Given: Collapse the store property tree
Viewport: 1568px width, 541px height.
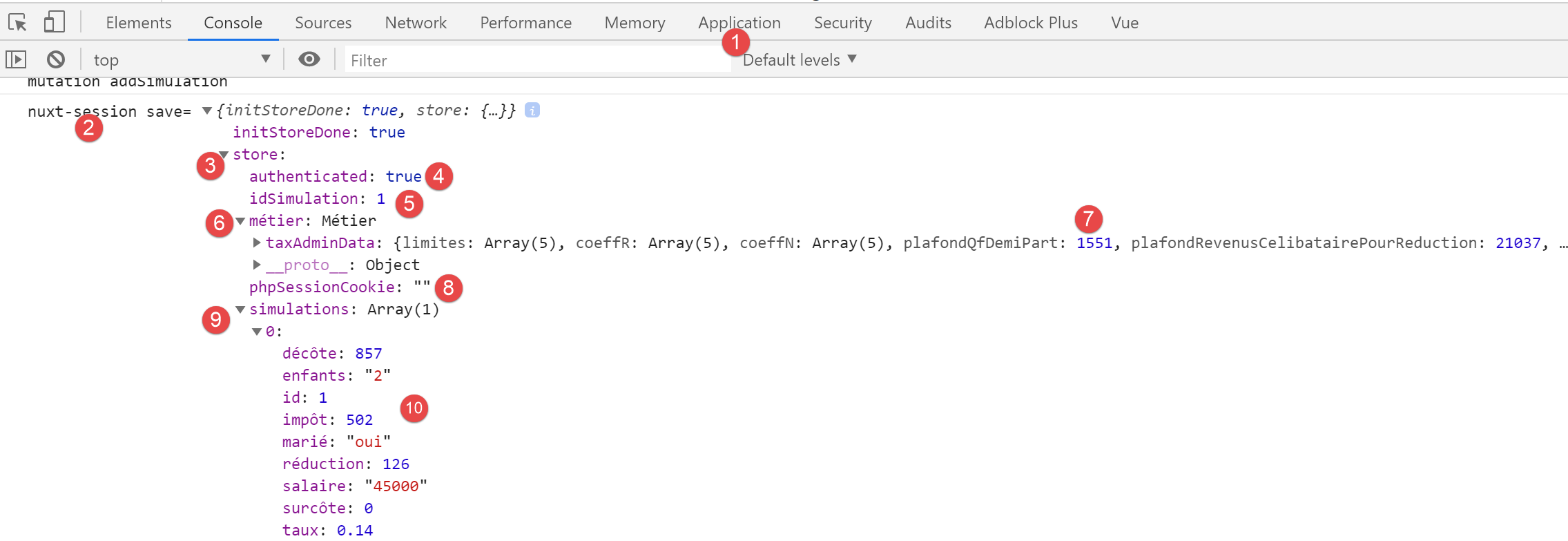Looking at the screenshot, I should [224, 155].
